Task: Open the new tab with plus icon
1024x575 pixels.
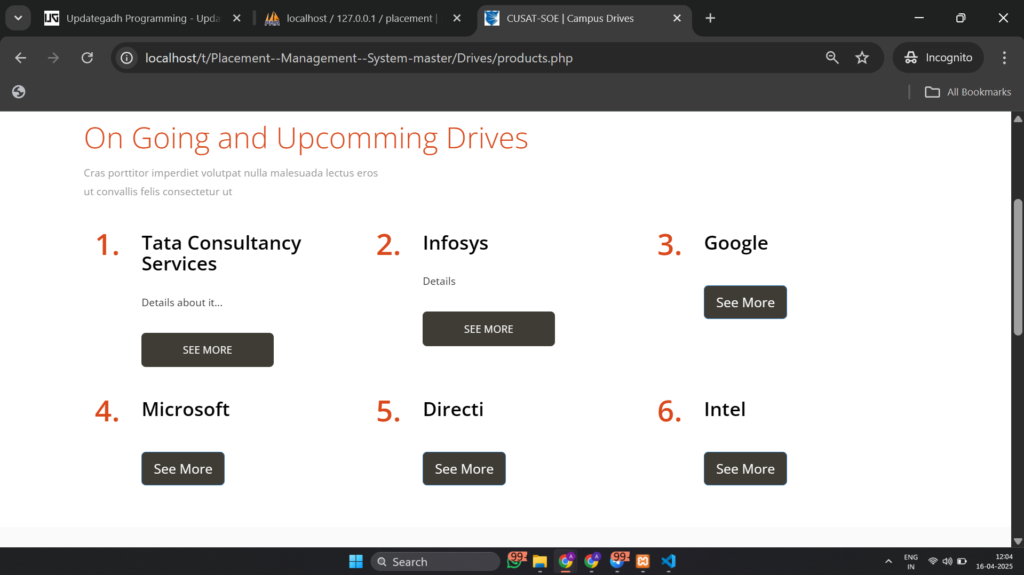Action: pyautogui.click(x=710, y=18)
